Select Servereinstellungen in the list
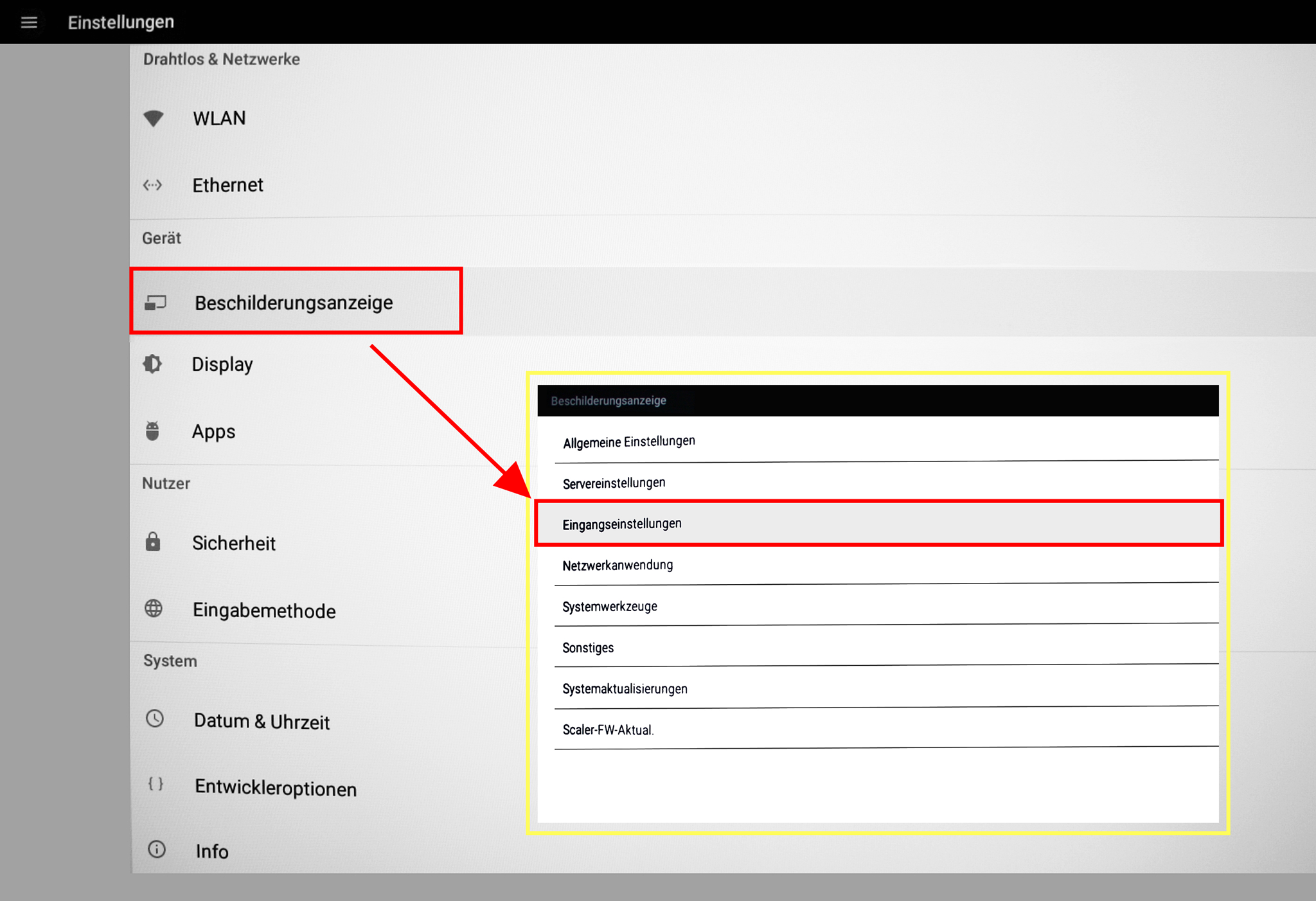This screenshot has height=901, width=1316. coord(614,483)
